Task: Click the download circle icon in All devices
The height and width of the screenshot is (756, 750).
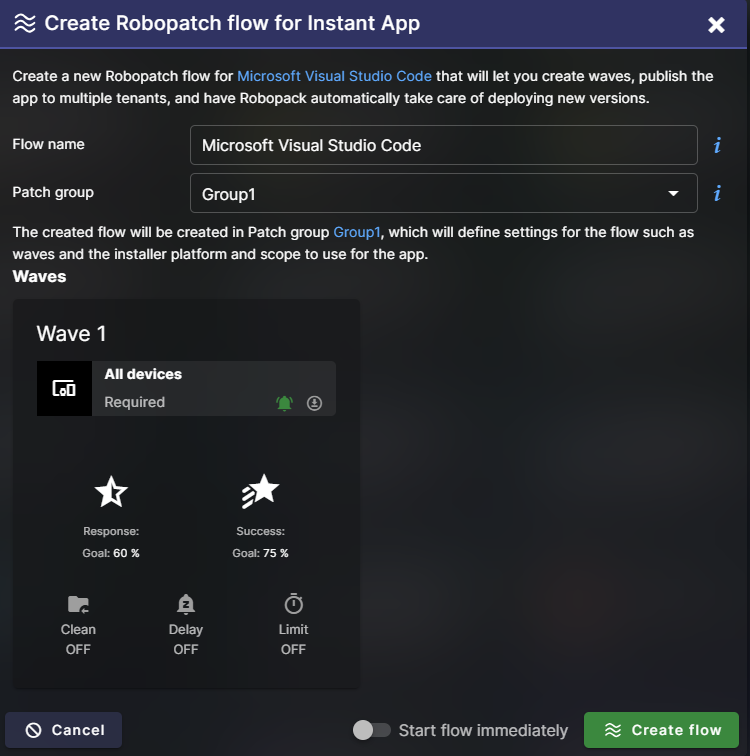Action: [x=314, y=403]
